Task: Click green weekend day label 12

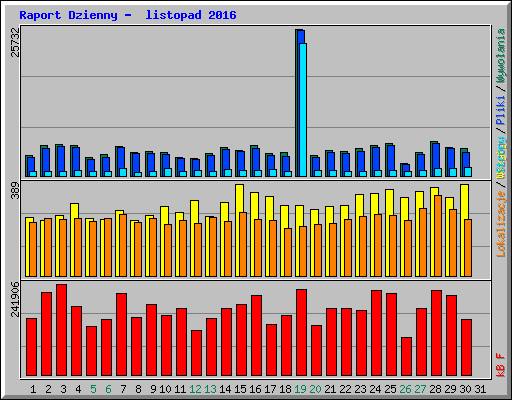Action: tap(195, 389)
